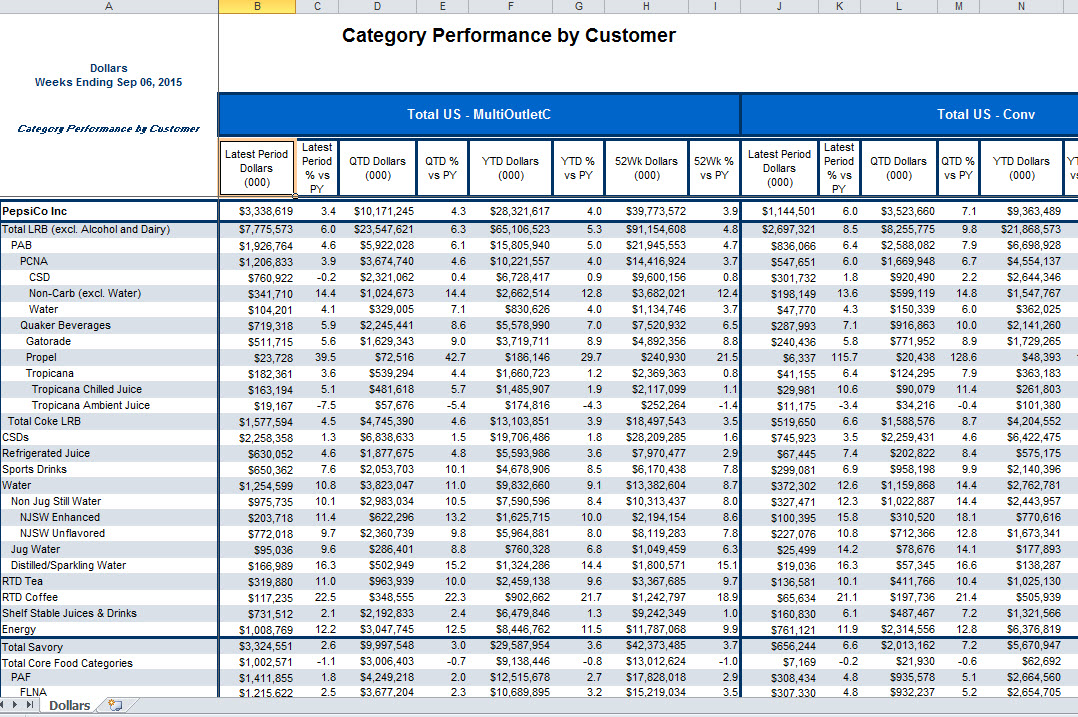Select the cell with value $39,773,572
This screenshot has height=717, width=1078.
(646, 211)
